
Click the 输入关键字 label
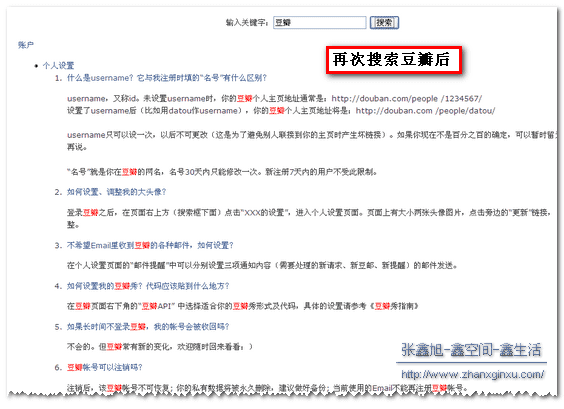tap(247, 23)
